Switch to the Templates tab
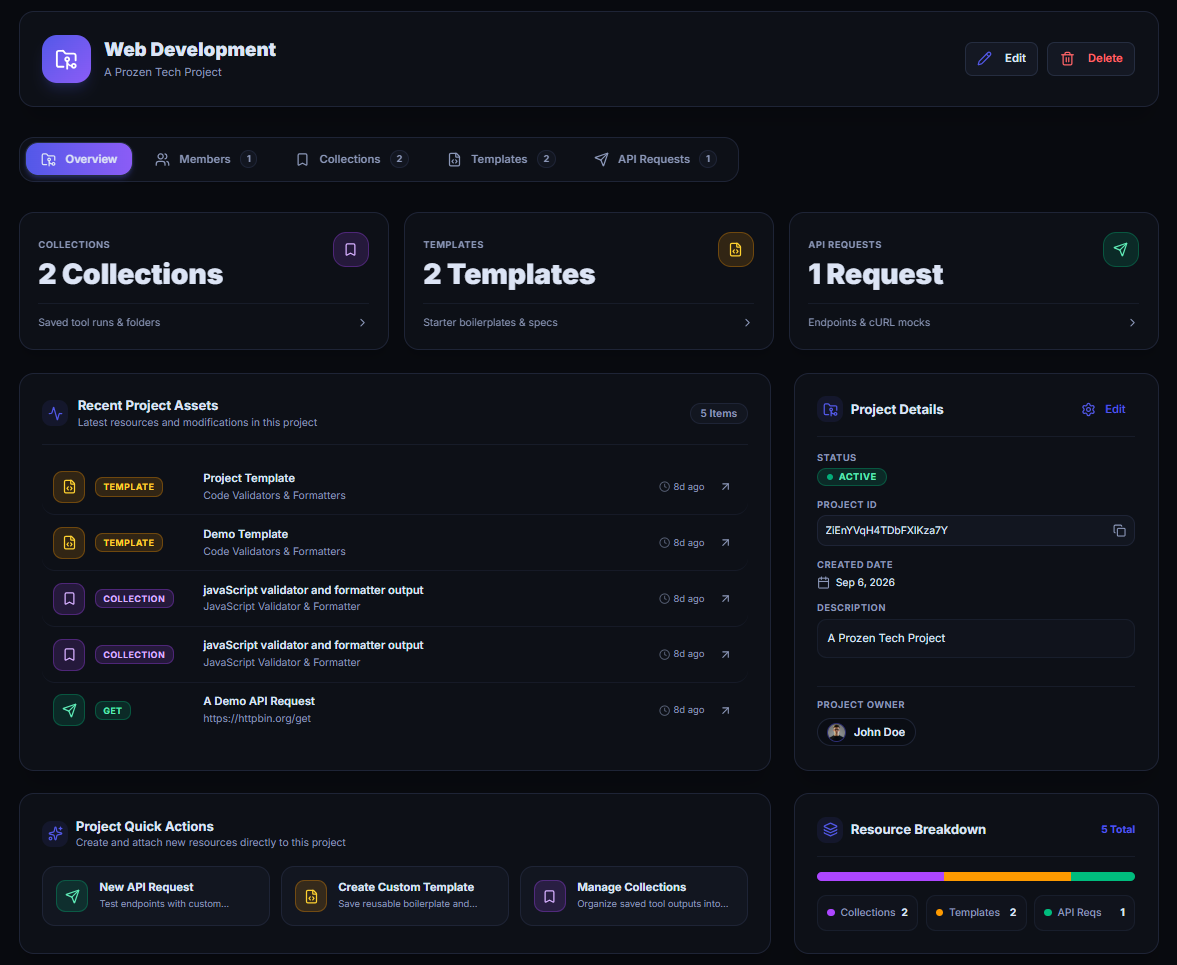 (501, 159)
